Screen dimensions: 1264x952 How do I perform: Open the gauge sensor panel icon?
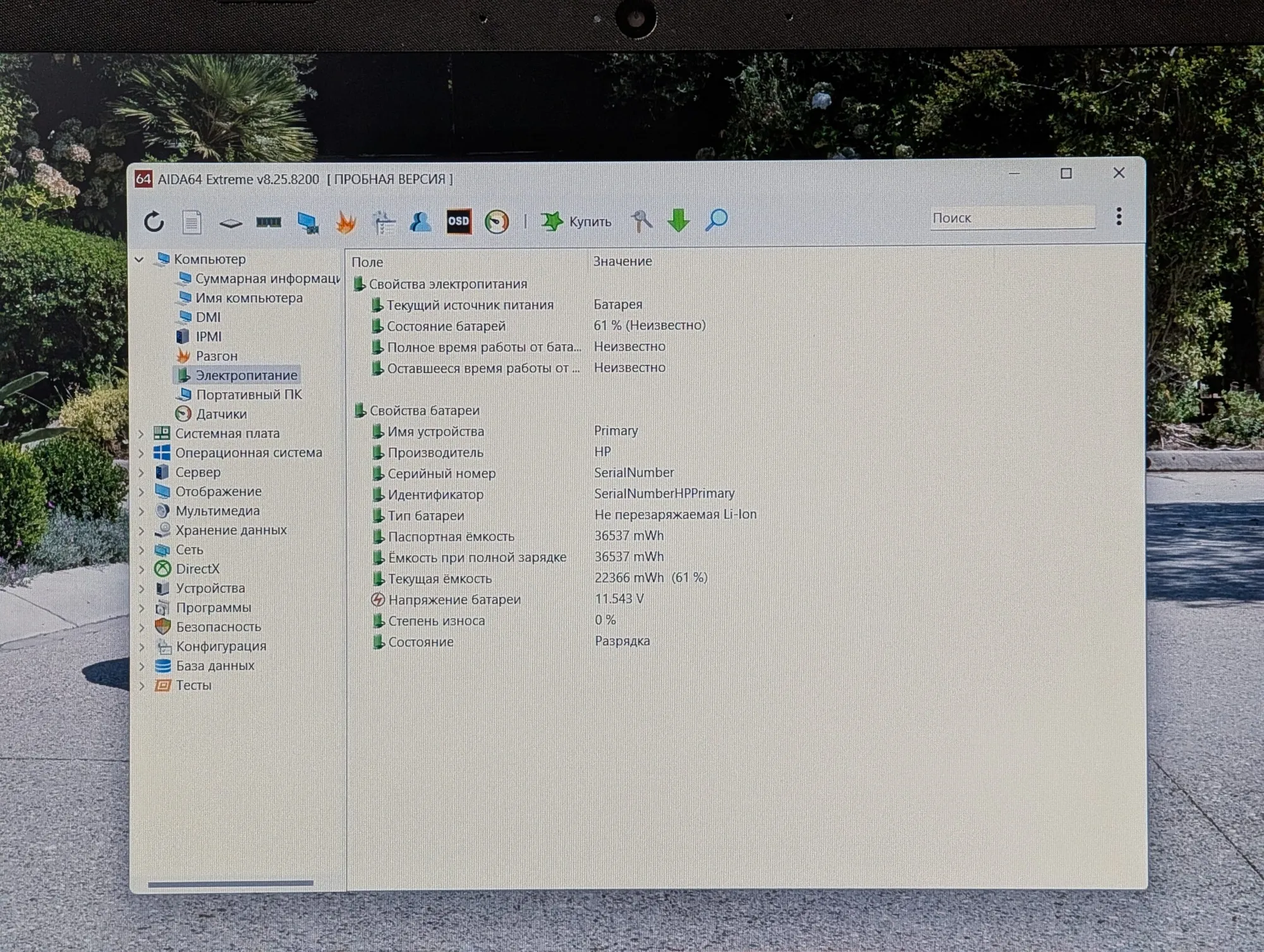(x=497, y=221)
